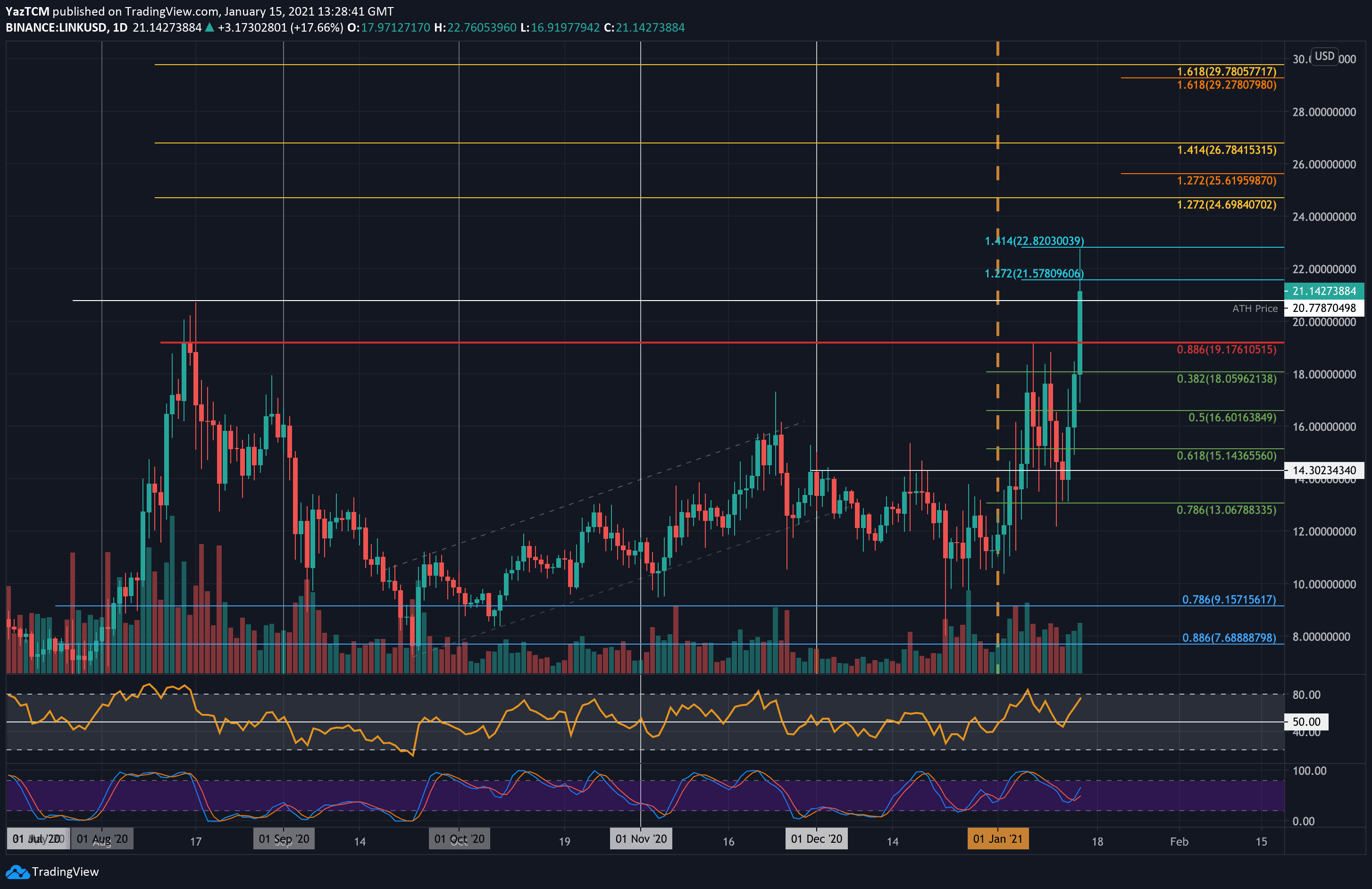This screenshot has height=889, width=1372.
Task: Click the RSI 80.00 axis value
Action: pos(1305,695)
